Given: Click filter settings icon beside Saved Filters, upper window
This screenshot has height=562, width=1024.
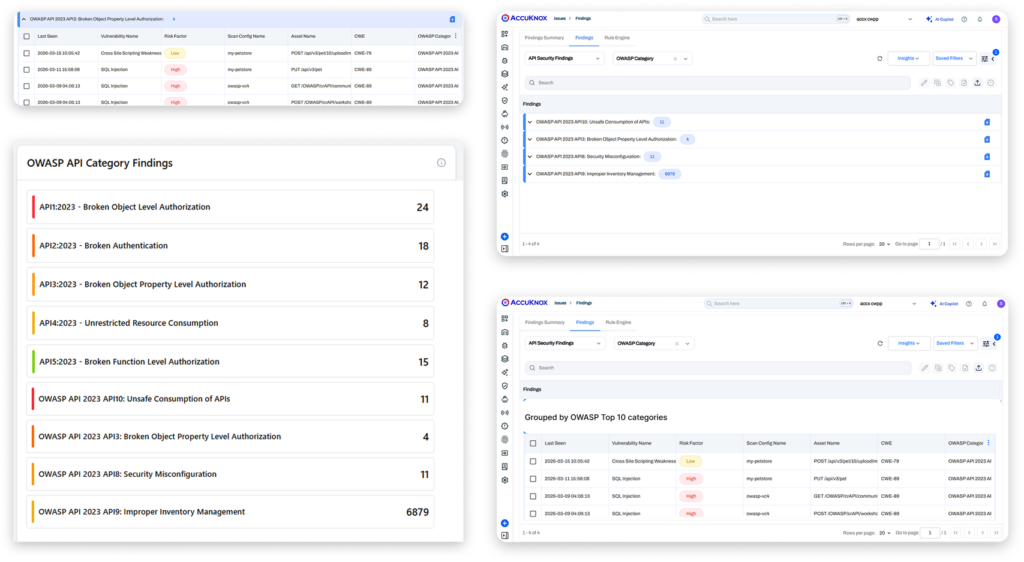Looking at the screenshot, I should tap(985, 59).
